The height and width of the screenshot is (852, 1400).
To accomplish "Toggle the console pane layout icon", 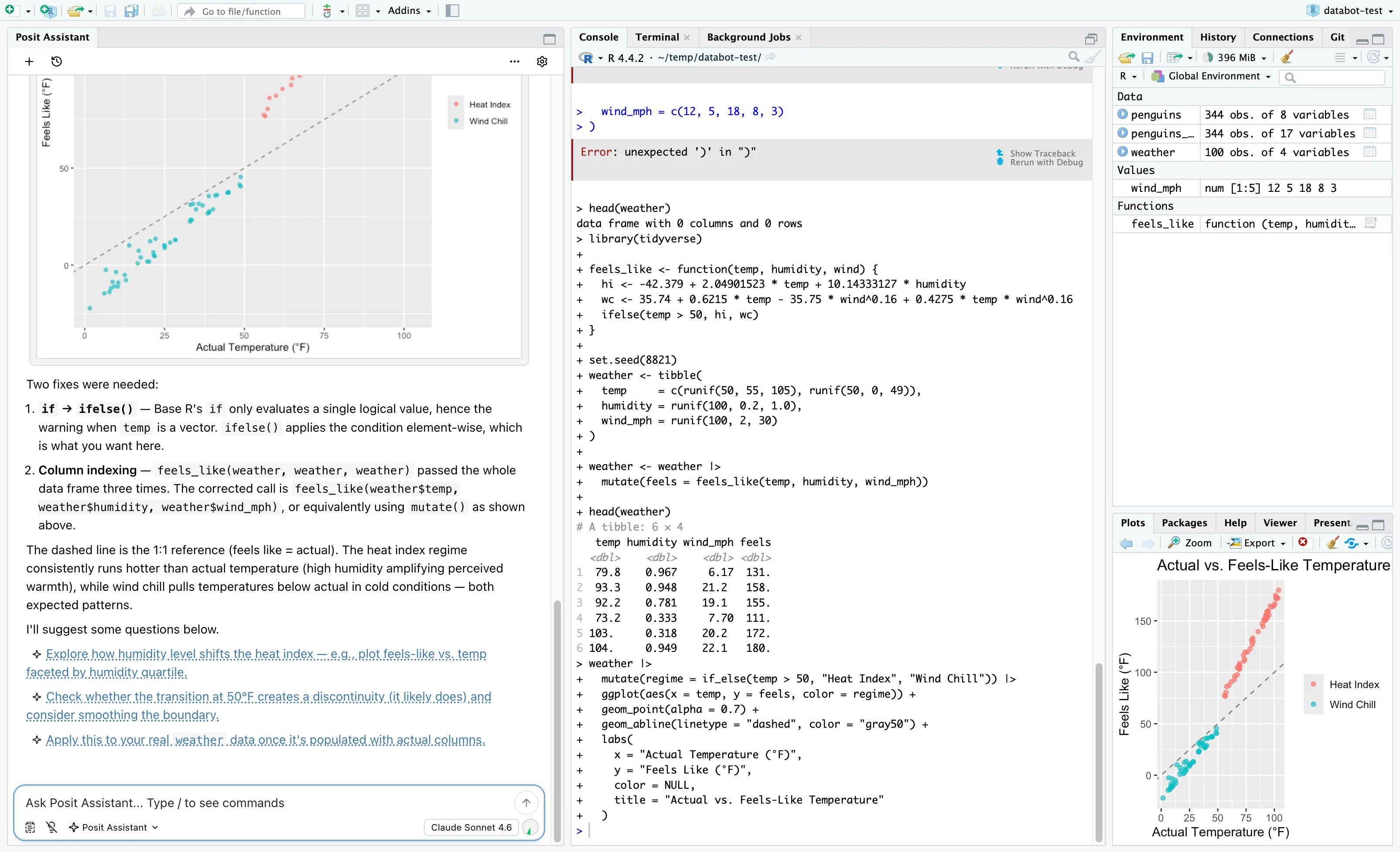I will [x=1092, y=38].
